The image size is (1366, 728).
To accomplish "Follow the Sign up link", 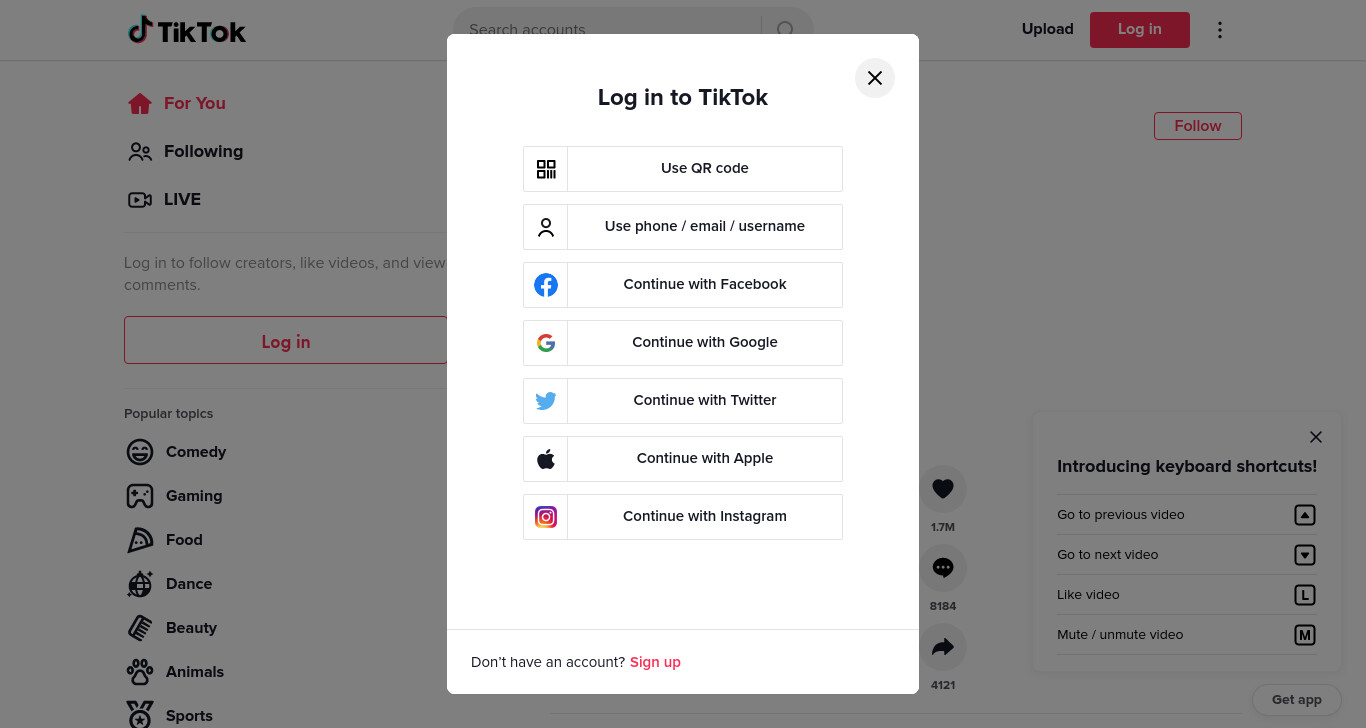I will 655,662.
